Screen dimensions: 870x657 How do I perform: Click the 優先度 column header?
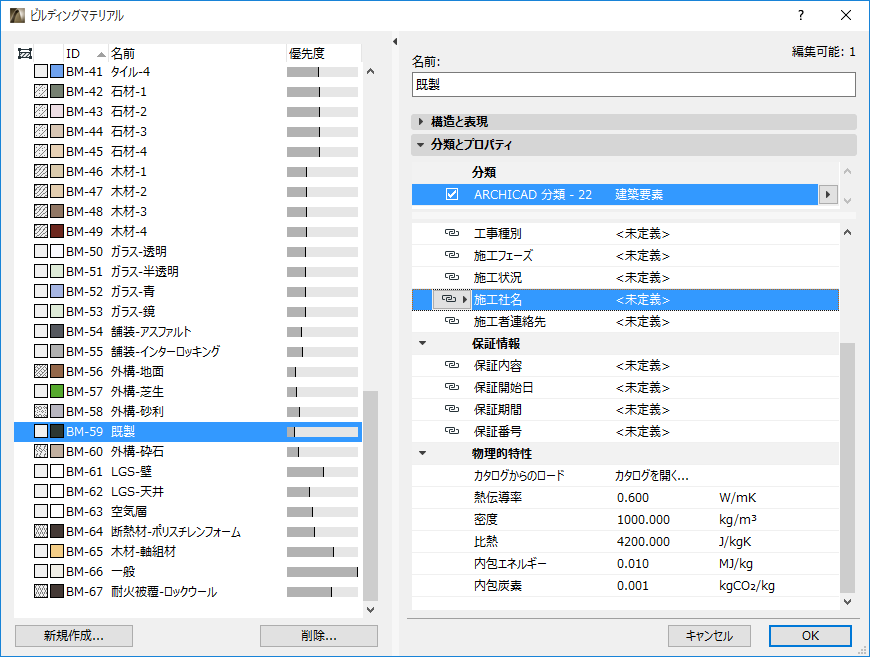tap(323, 53)
